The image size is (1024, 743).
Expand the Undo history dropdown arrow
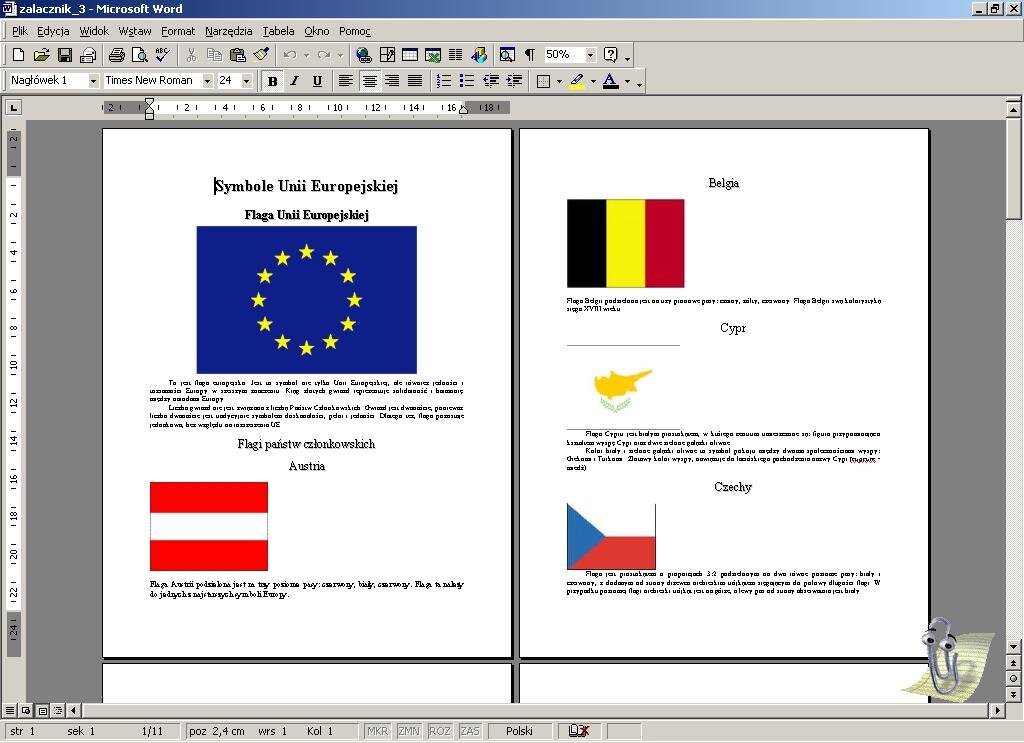pyautogui.click(x=306, y=55)
